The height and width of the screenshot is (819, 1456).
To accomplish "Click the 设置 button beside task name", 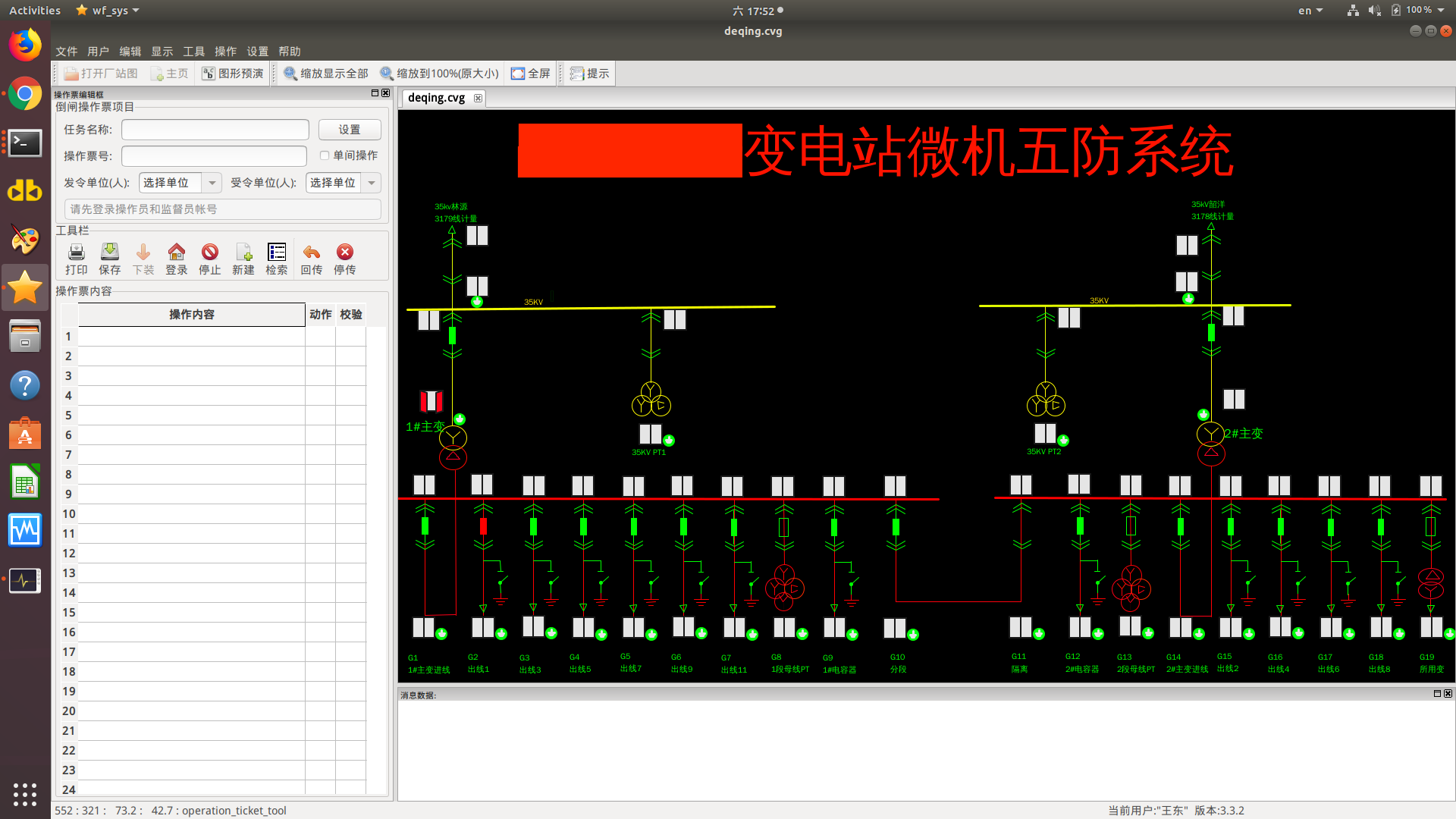I will tap(350, 130).
